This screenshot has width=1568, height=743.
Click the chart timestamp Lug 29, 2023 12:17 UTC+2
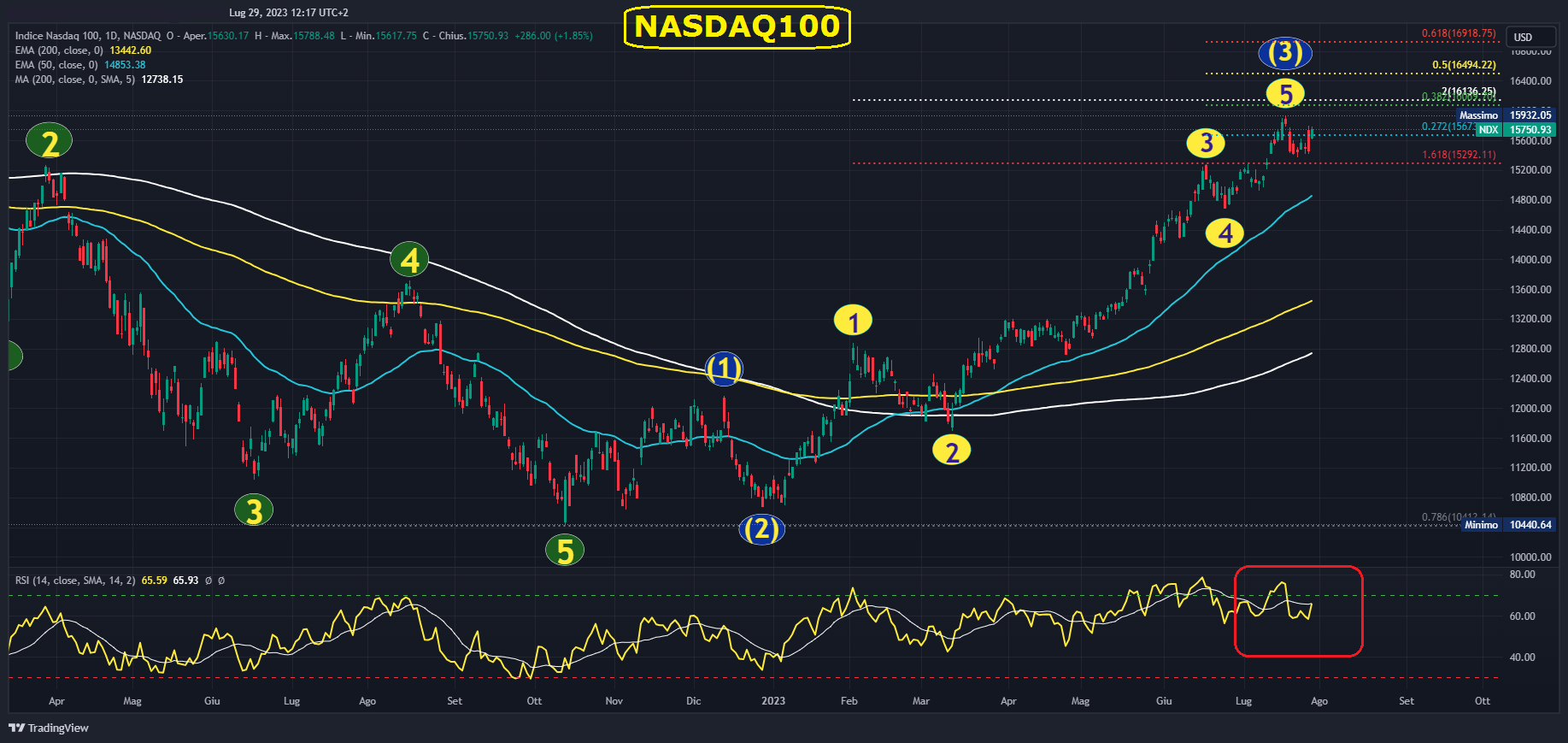[289, 13]
